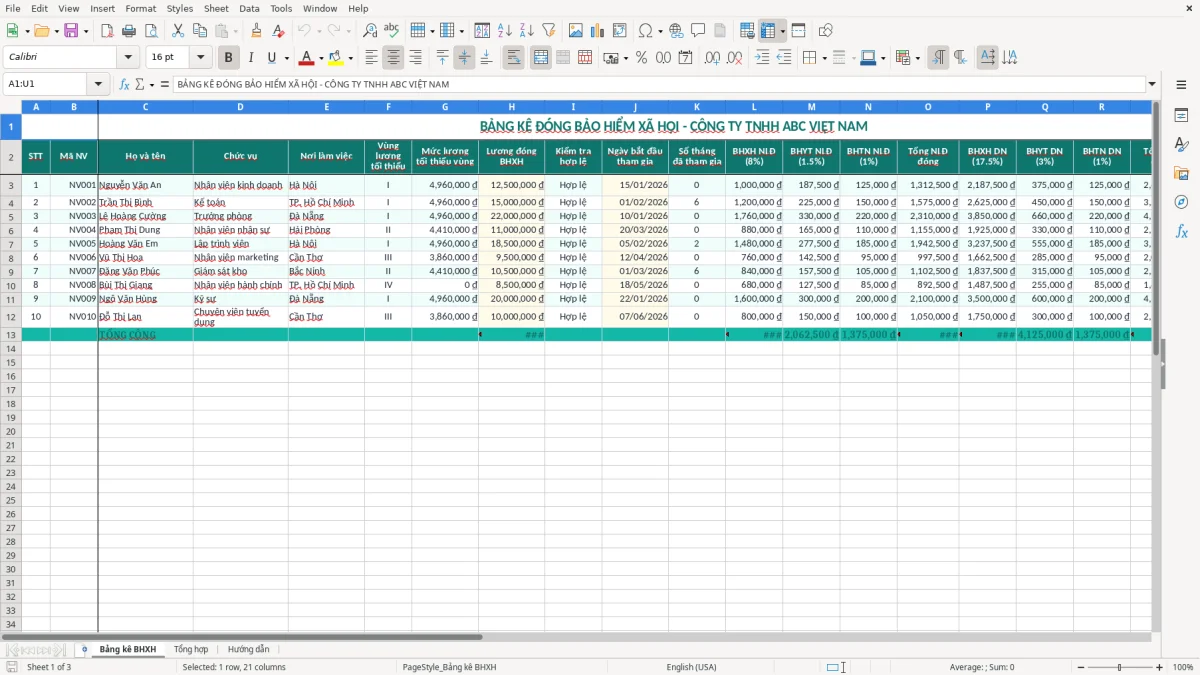The width and height of the screenshot is (1200, 675).
Task: Toggle Wrap Text
Action: (514, 58)
